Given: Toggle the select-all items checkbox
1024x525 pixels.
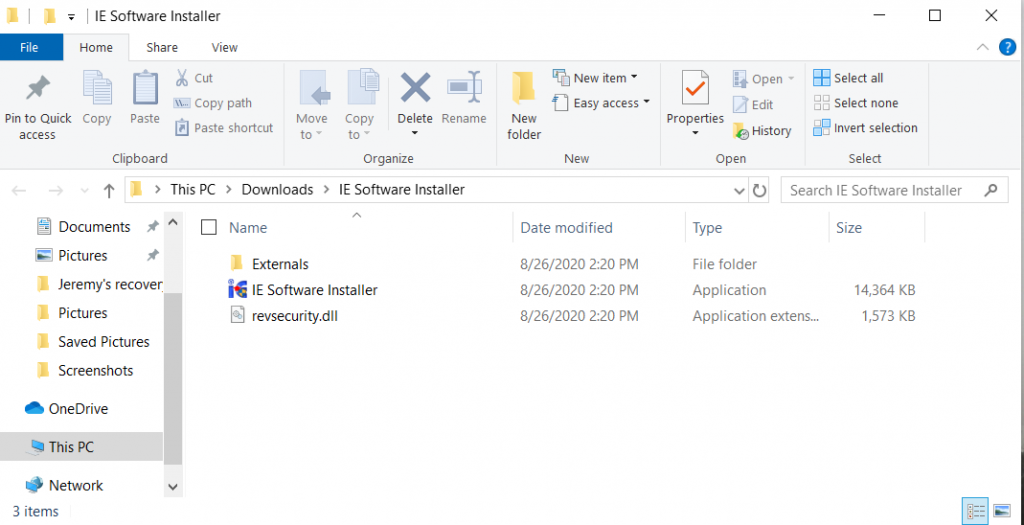Looking at the screenshot, I should (x=209, y=227).
